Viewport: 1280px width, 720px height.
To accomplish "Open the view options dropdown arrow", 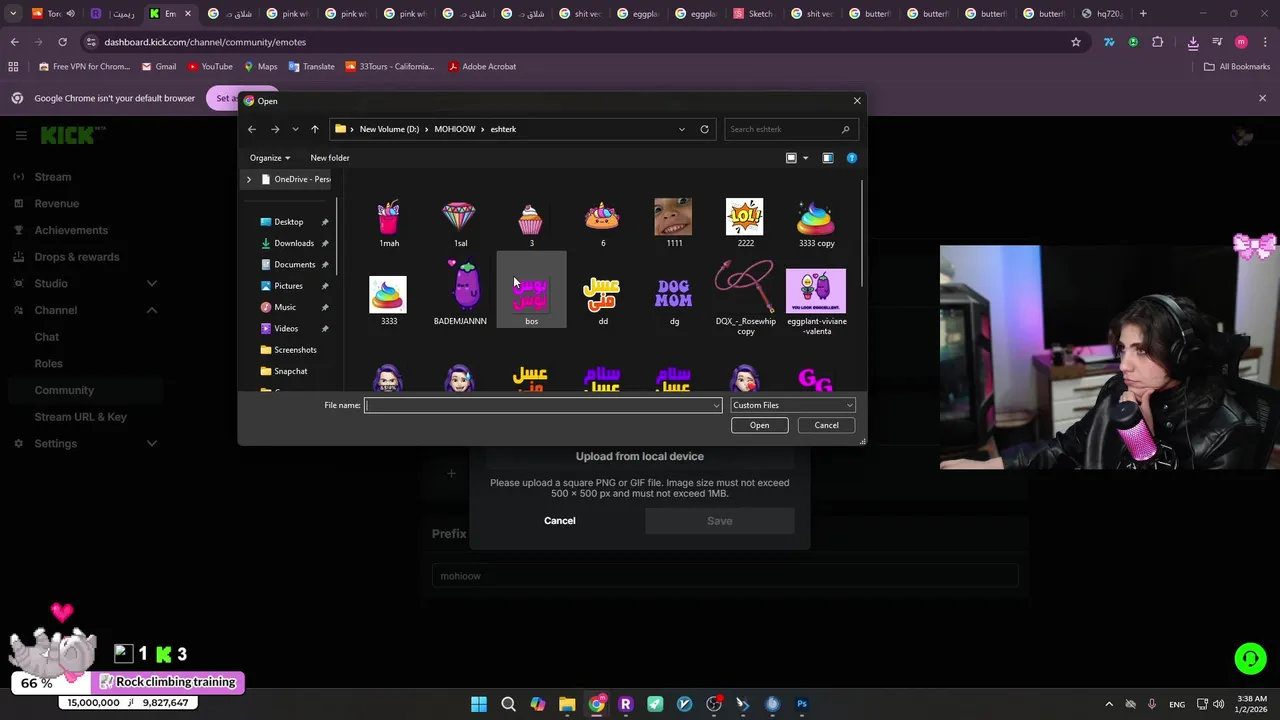I will [x=805, y=158].
